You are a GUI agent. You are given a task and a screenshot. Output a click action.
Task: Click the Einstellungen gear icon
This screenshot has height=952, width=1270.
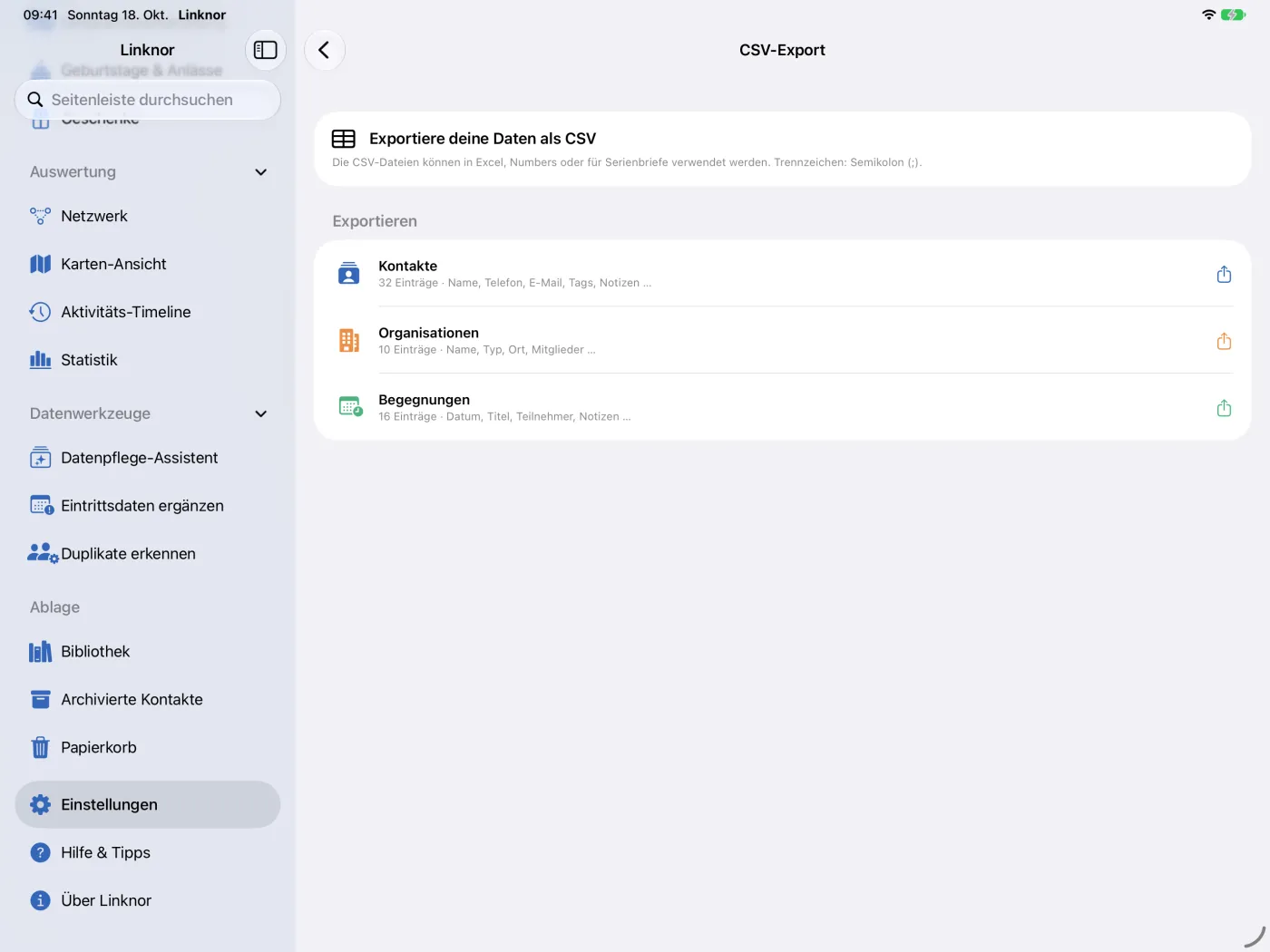(x=40, y=804)
